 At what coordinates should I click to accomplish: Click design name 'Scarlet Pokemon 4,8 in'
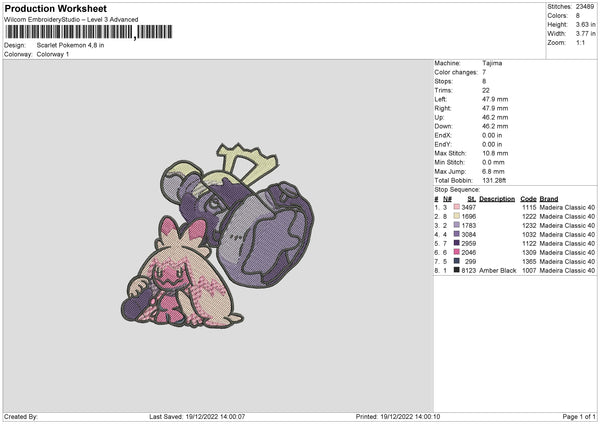(70, 45)
